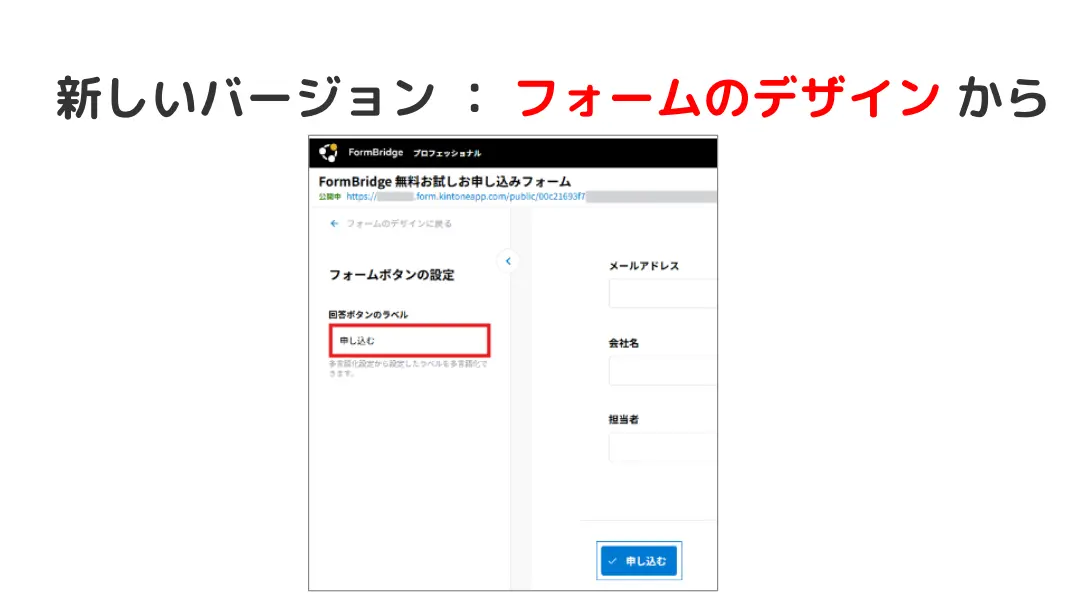Click the 会社名 input box

tap(662, 371)
